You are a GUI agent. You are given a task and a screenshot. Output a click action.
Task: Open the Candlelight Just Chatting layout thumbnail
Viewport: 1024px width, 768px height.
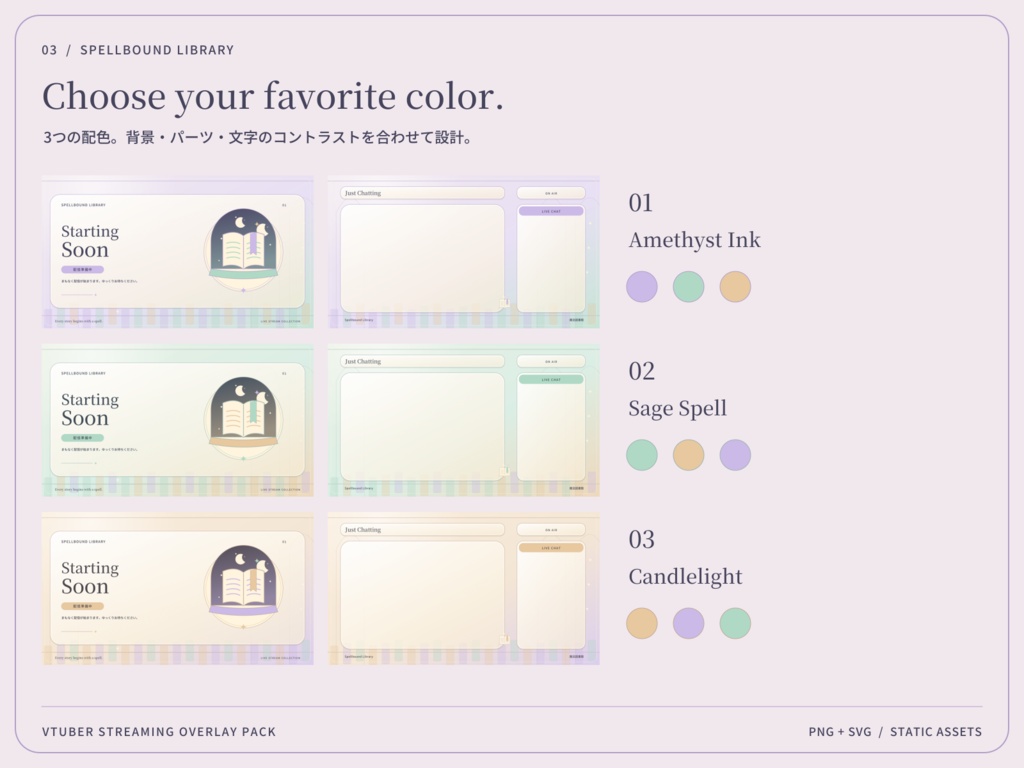pyautogui.click(x=464, y=588)
